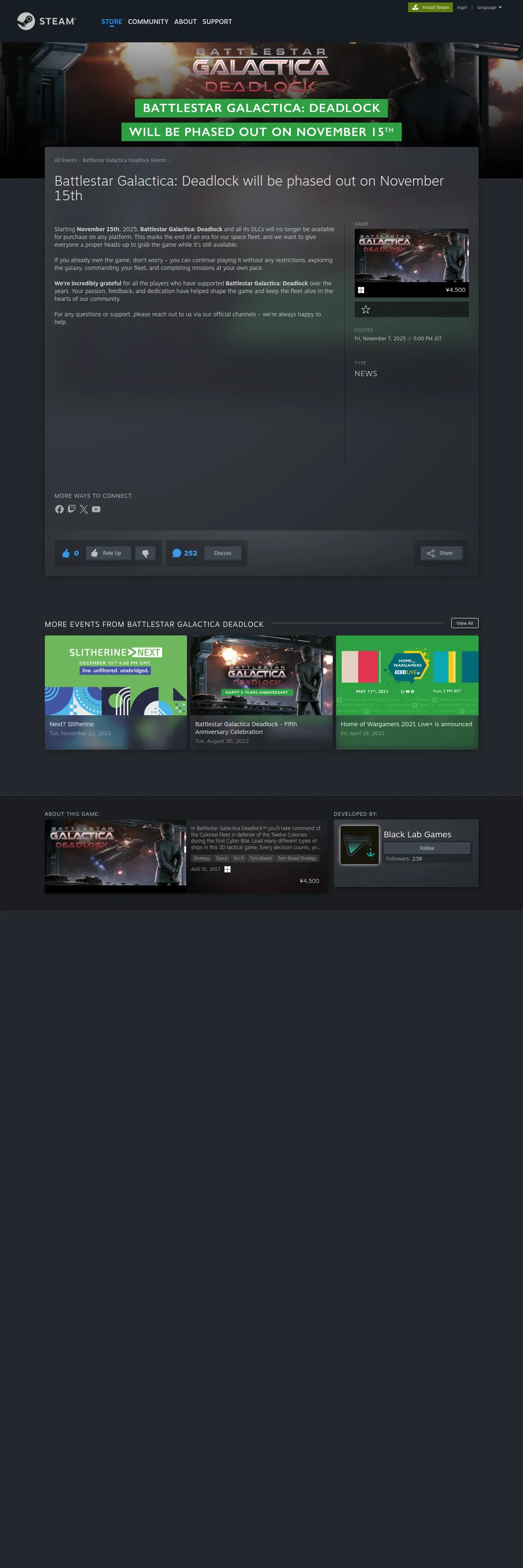Click the Share button
Screen dimensions: 523x1568
tap(442, 553)
